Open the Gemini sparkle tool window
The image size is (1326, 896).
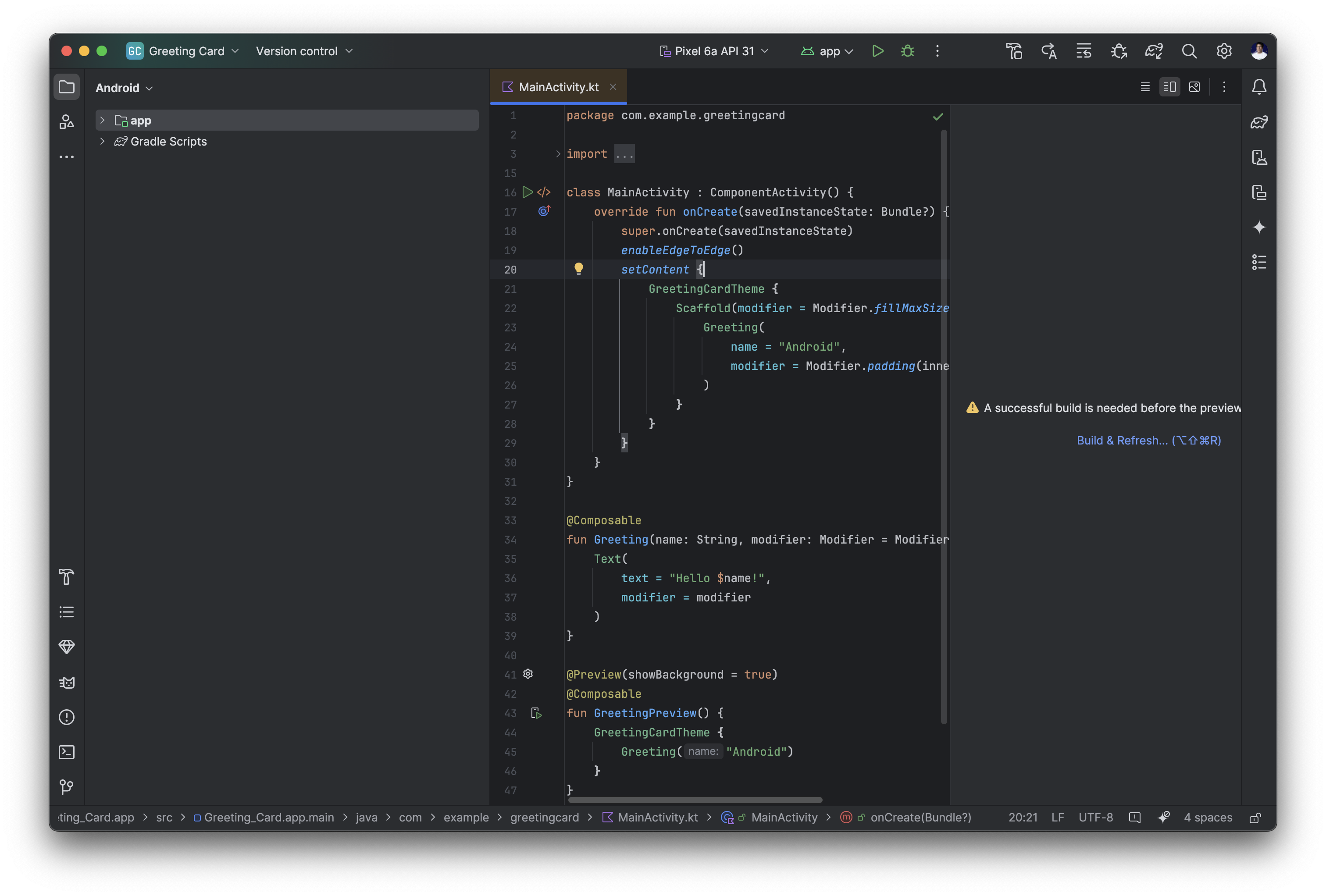1258,228
